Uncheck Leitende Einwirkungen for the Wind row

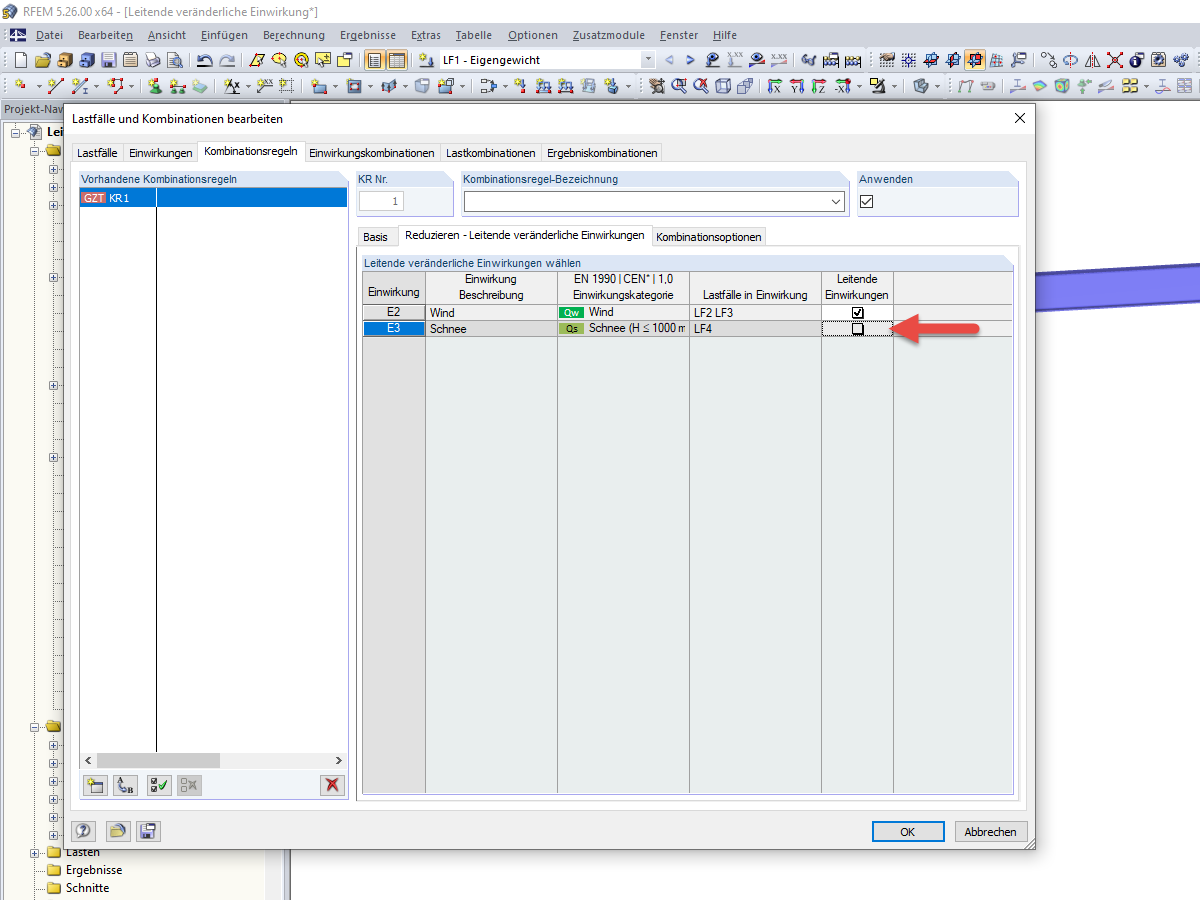click(857, 312)
